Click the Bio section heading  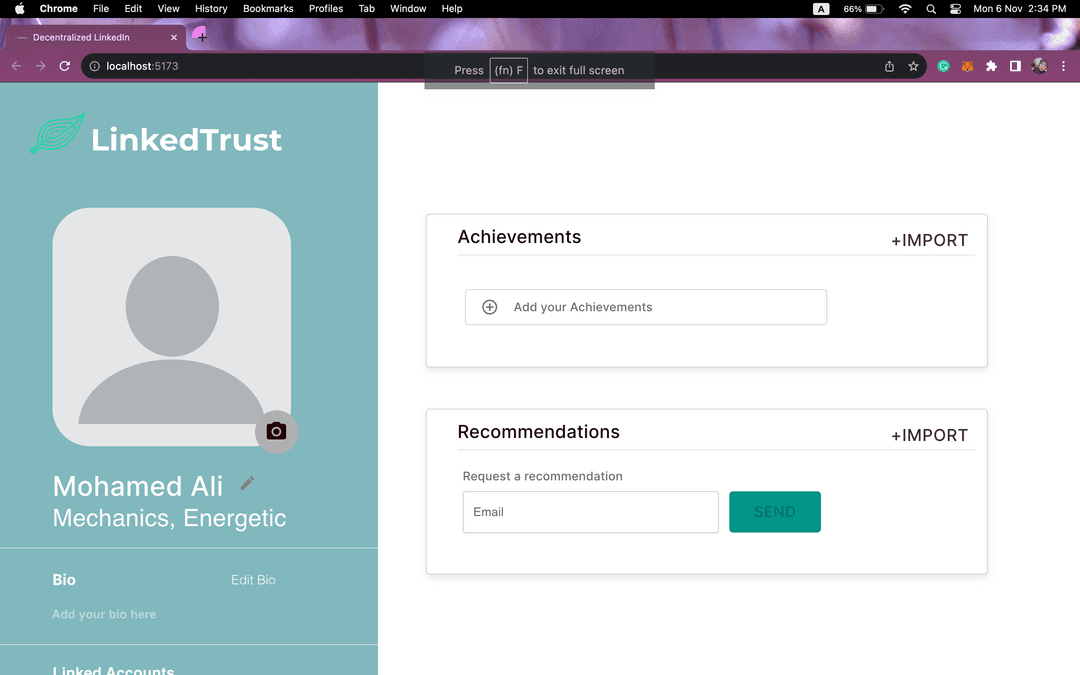coord(64,580)
